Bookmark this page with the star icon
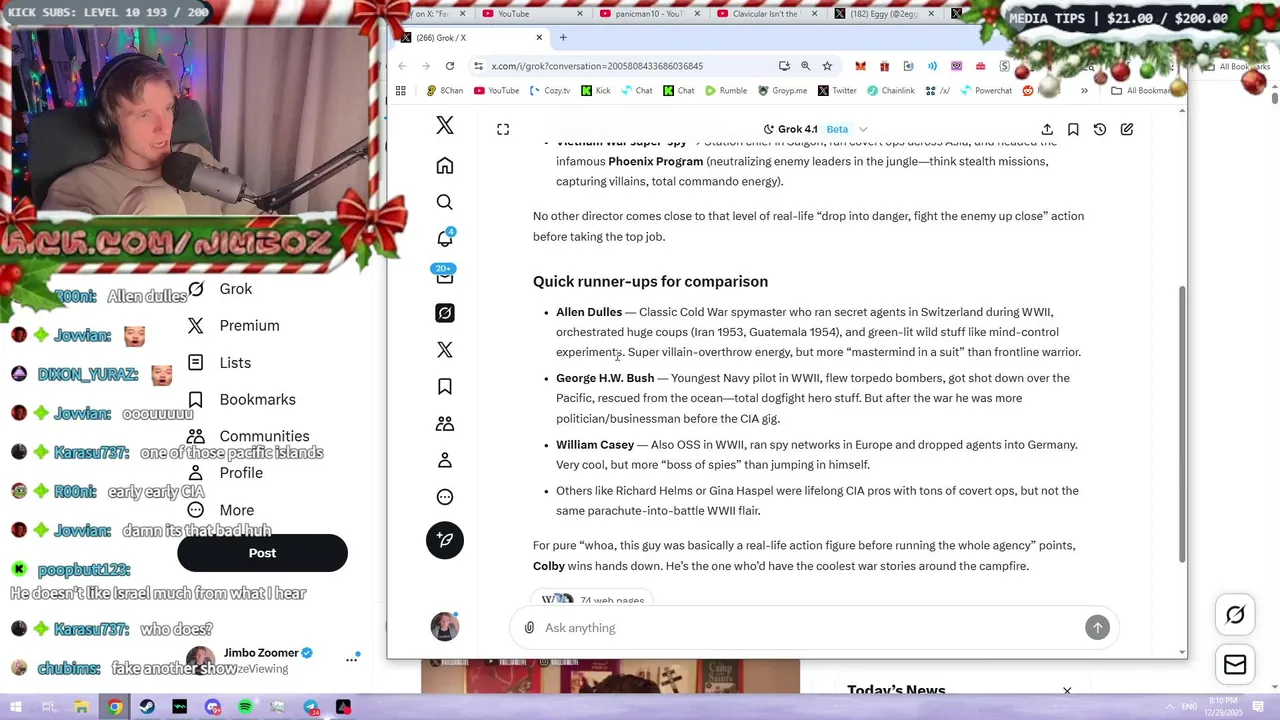This screenshot has height=720, width=1280. pos(827,66)
